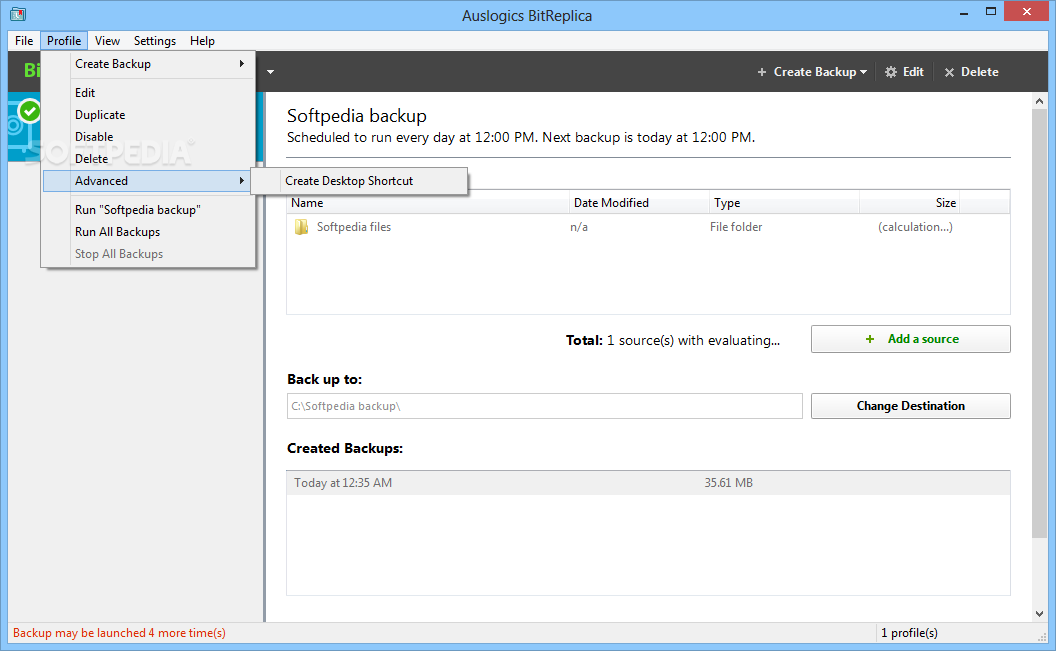Click the Change Destination button
1056x651 pixels.
tap(911, 406)
